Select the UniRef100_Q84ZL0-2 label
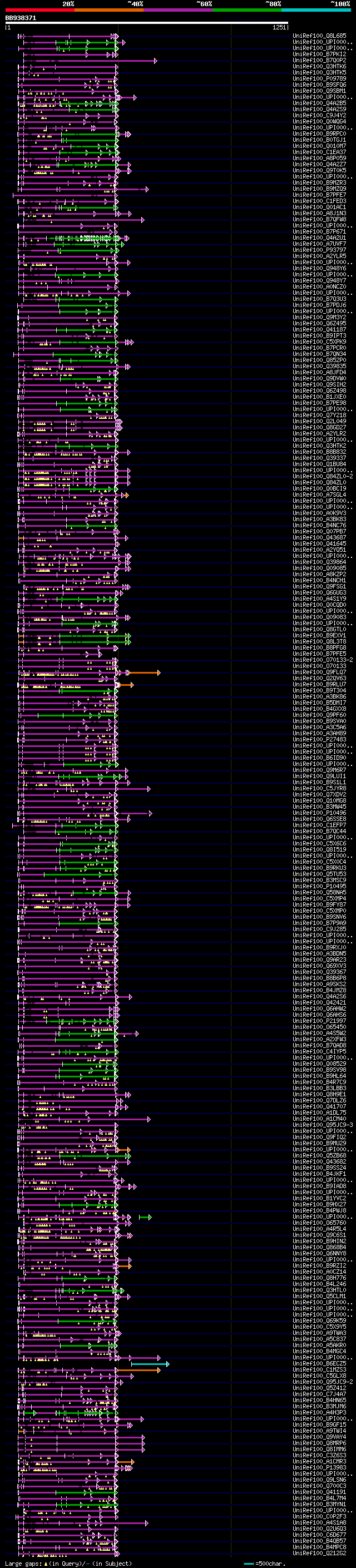This screenshot has height=1568, width=356. click(323, 476)
